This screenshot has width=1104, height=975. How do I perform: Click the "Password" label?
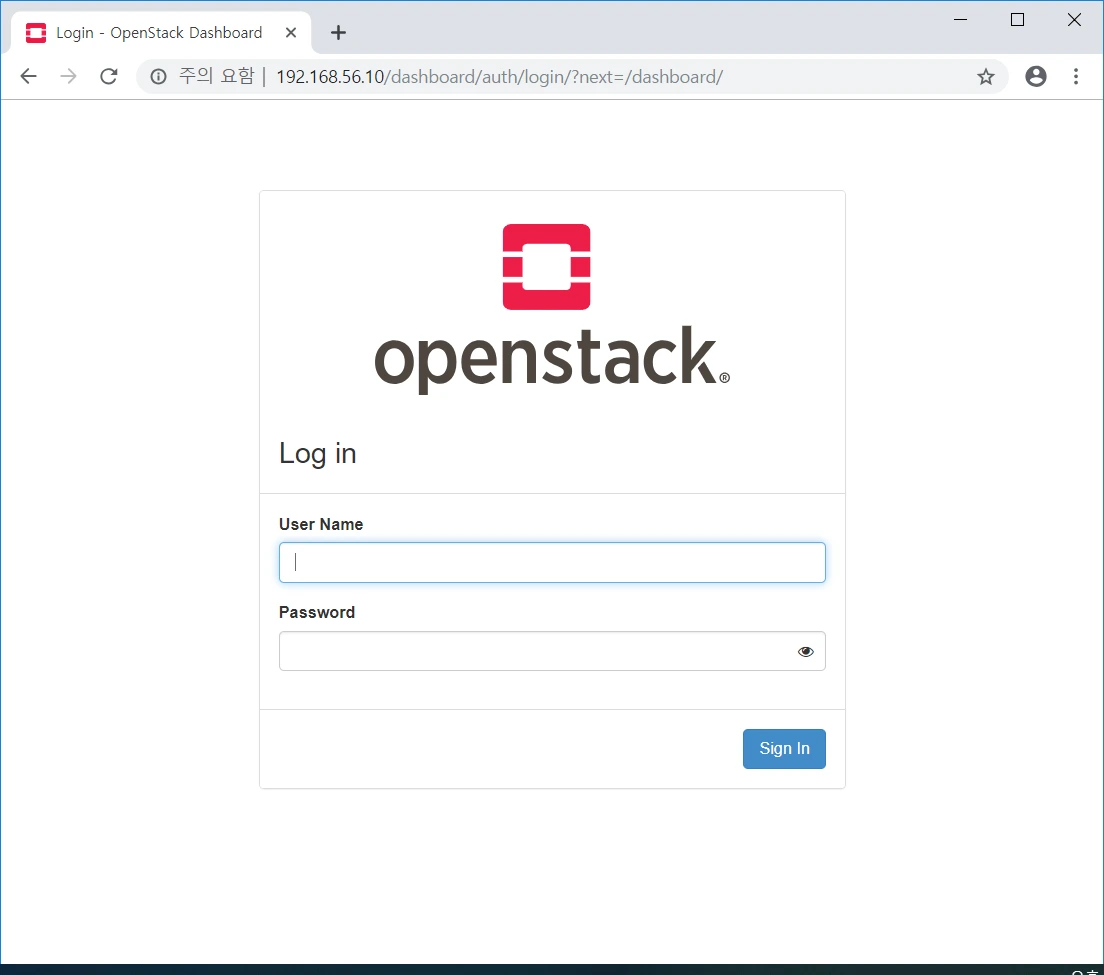point(317,612)
